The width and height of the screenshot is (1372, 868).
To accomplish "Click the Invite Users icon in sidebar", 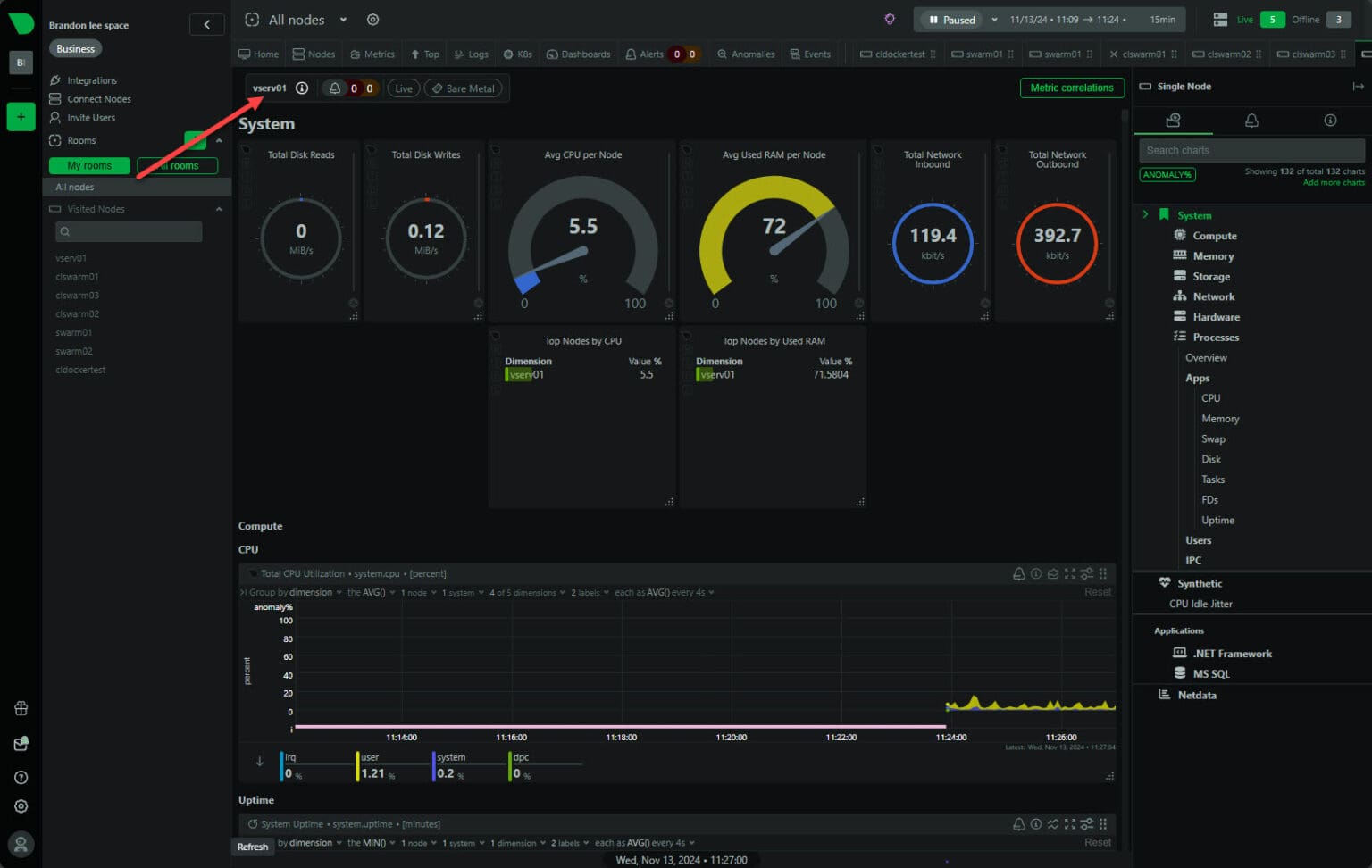I will [x=54, y=117].
